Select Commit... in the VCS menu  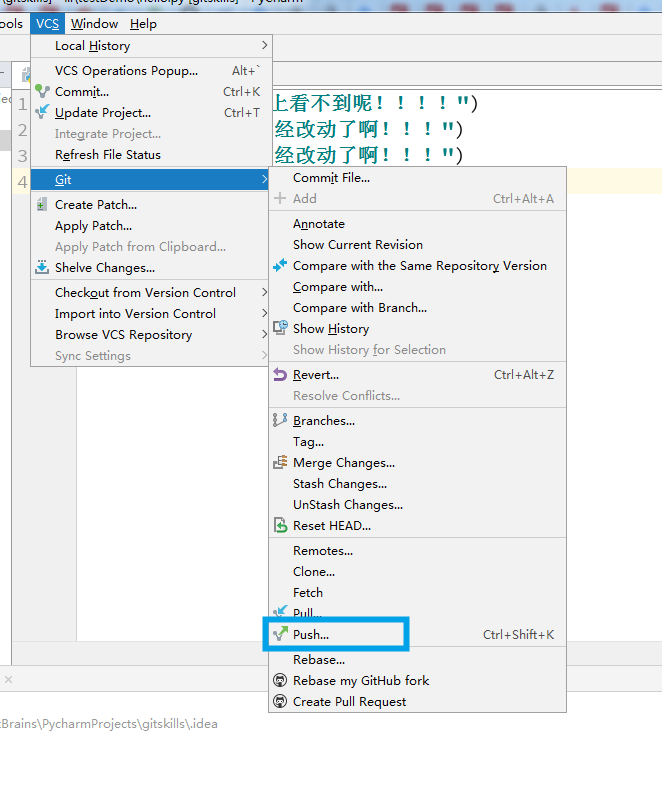151,91
